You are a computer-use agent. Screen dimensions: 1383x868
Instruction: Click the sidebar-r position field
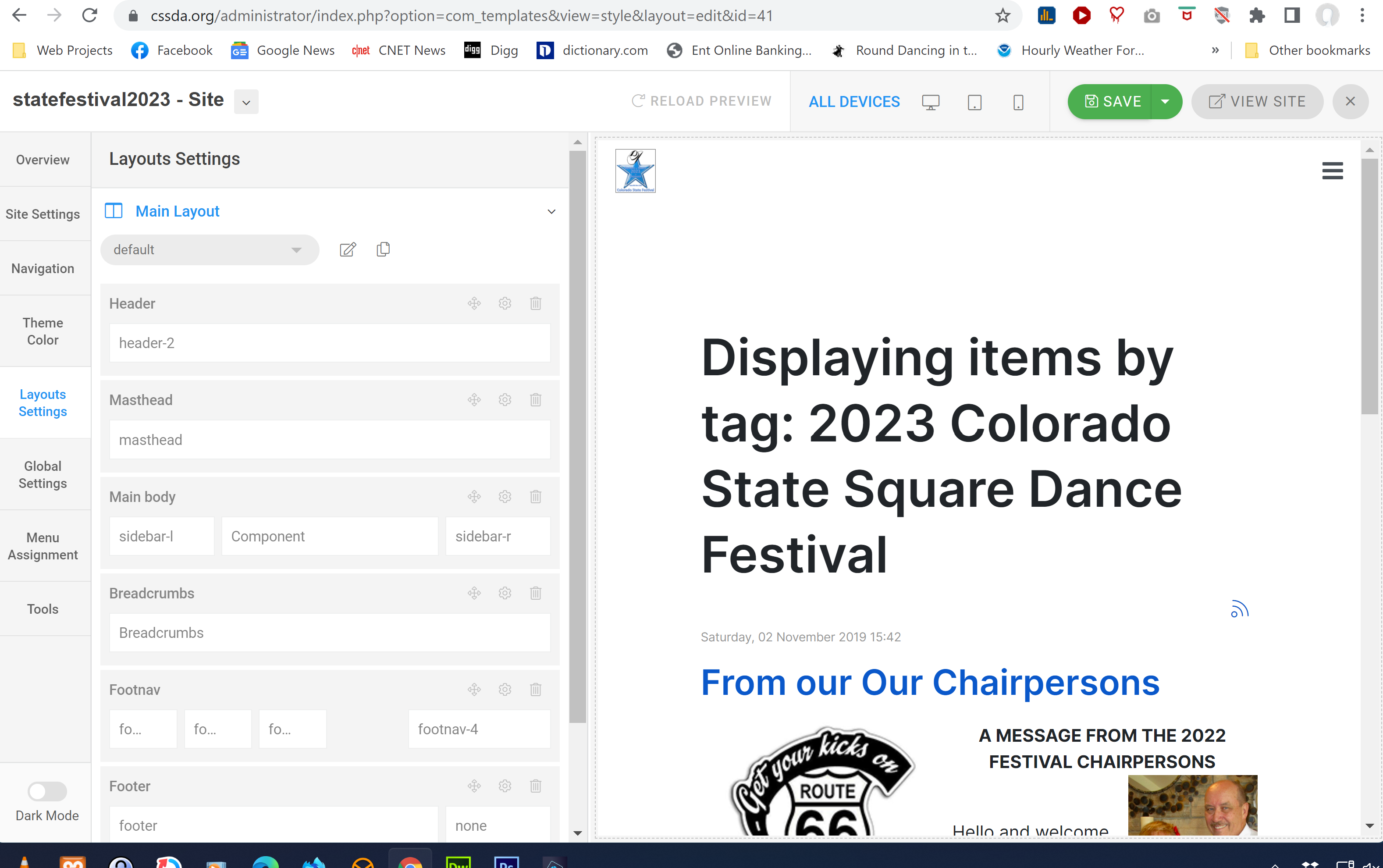498,536
